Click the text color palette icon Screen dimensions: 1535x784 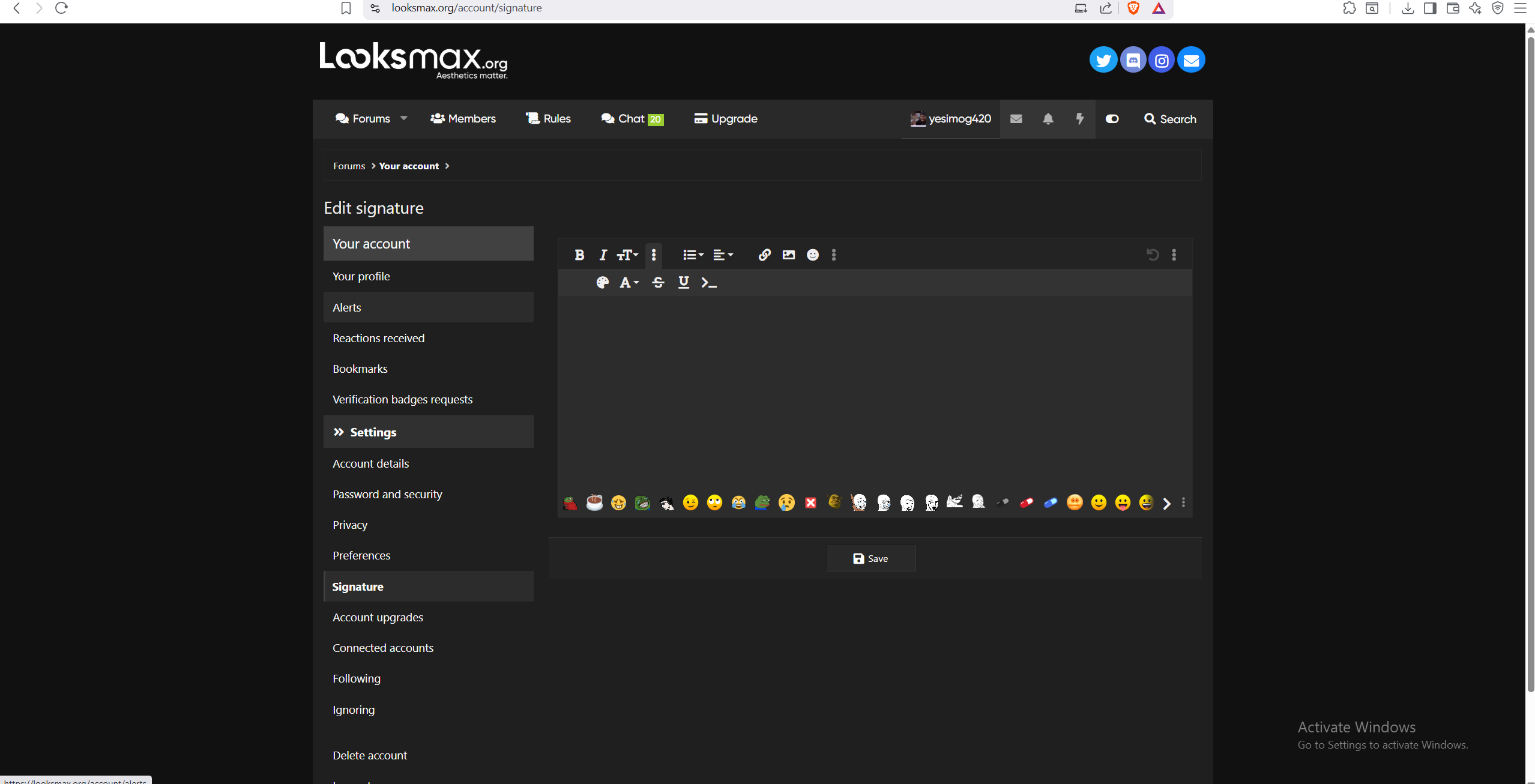[602, 283]
